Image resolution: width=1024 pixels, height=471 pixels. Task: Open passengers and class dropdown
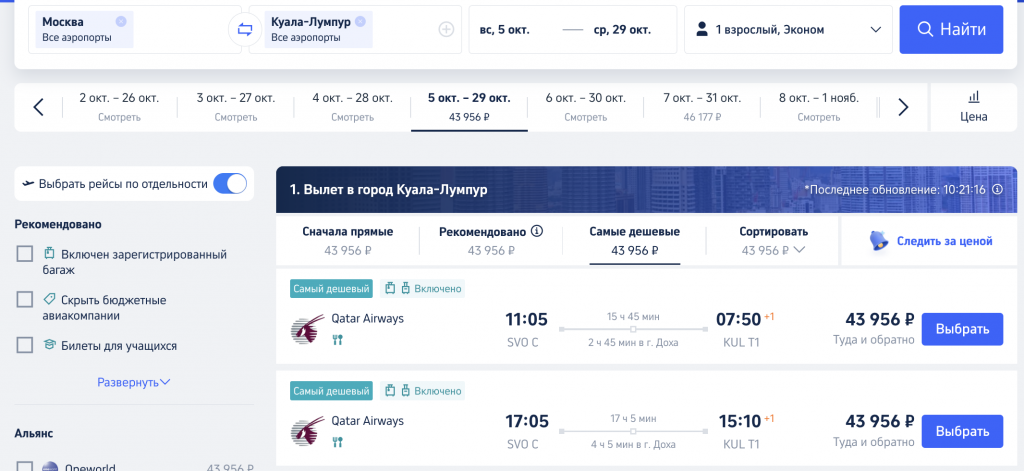pos(788,29)
